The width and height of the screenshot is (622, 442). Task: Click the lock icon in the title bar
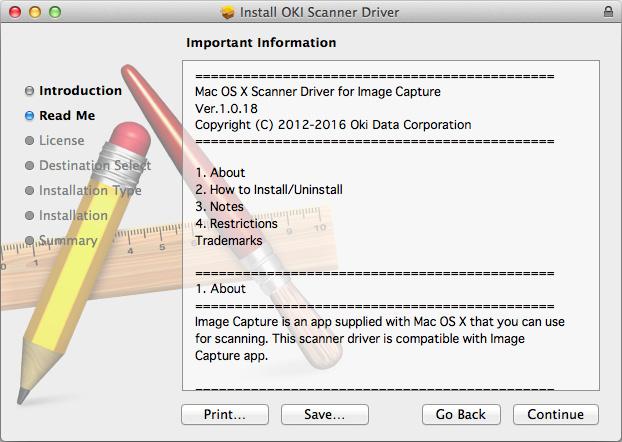(608, 11)
